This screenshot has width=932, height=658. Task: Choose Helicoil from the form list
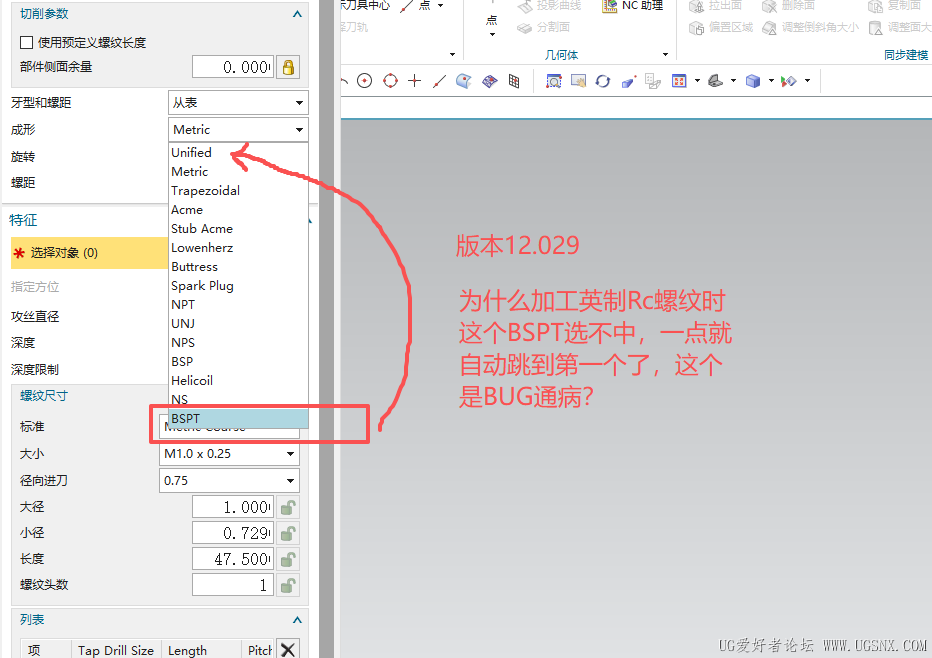tap(238, 380)
